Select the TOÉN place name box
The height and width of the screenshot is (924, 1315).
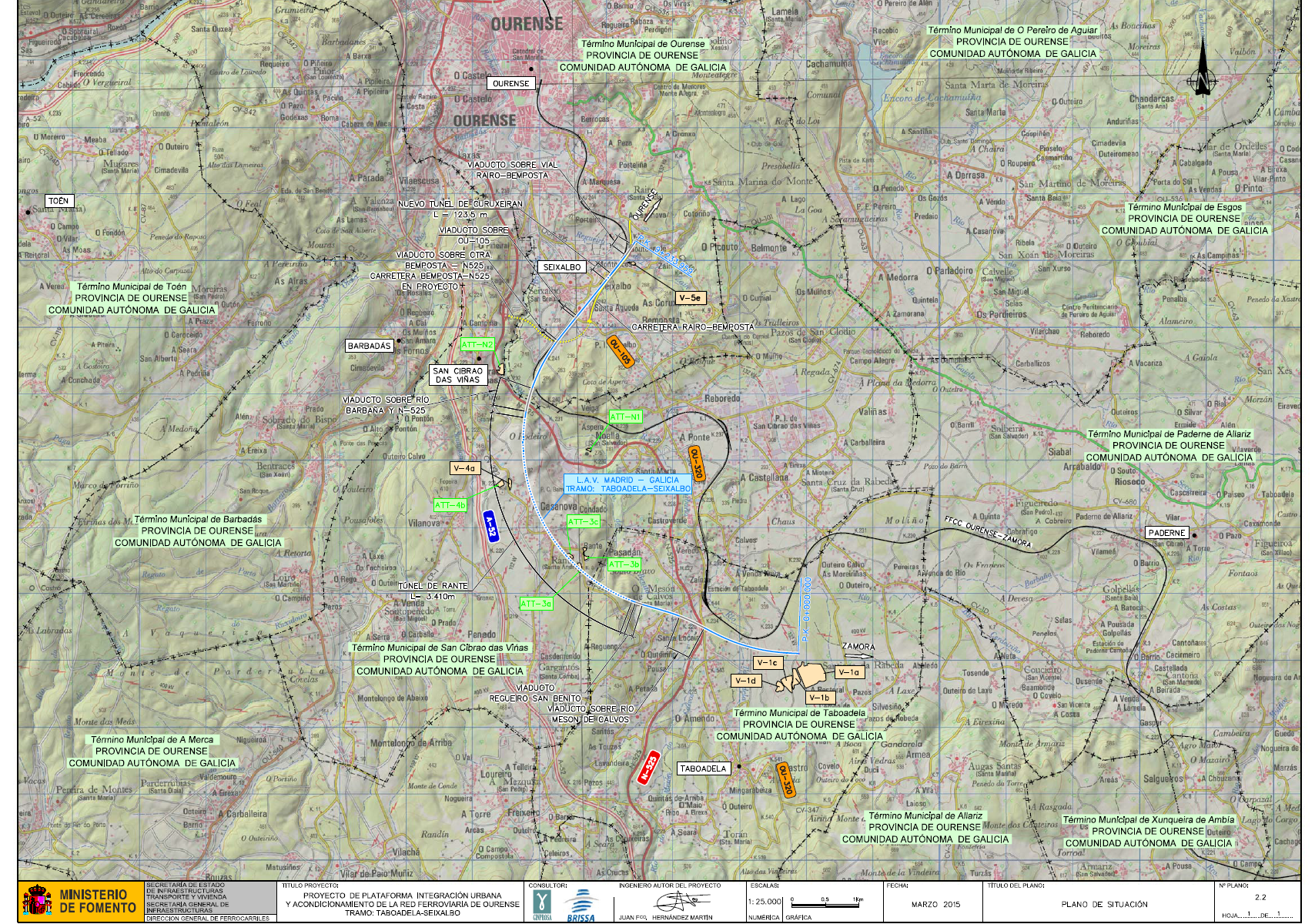point(59,201)
